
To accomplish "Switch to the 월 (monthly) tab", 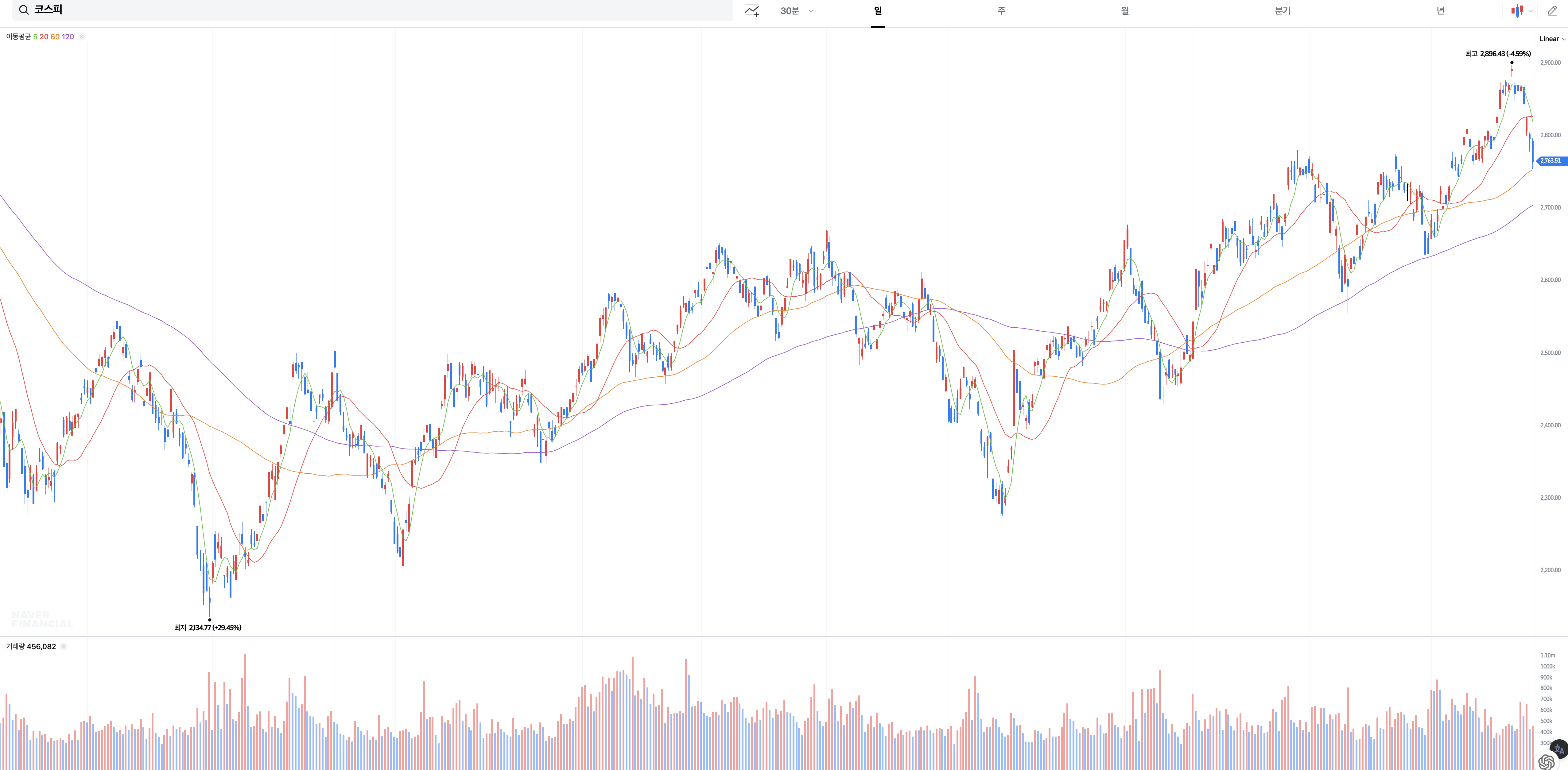I will point(1125,10).
